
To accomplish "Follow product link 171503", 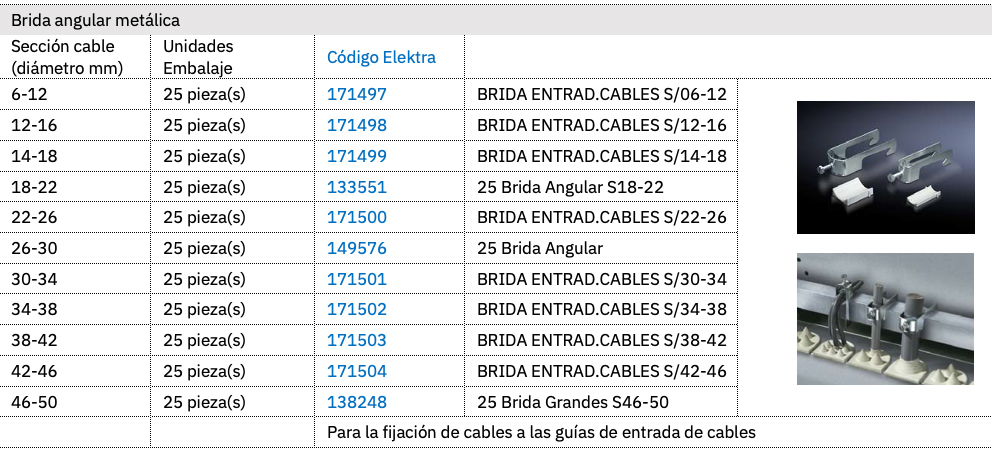I will click(356, 341).
